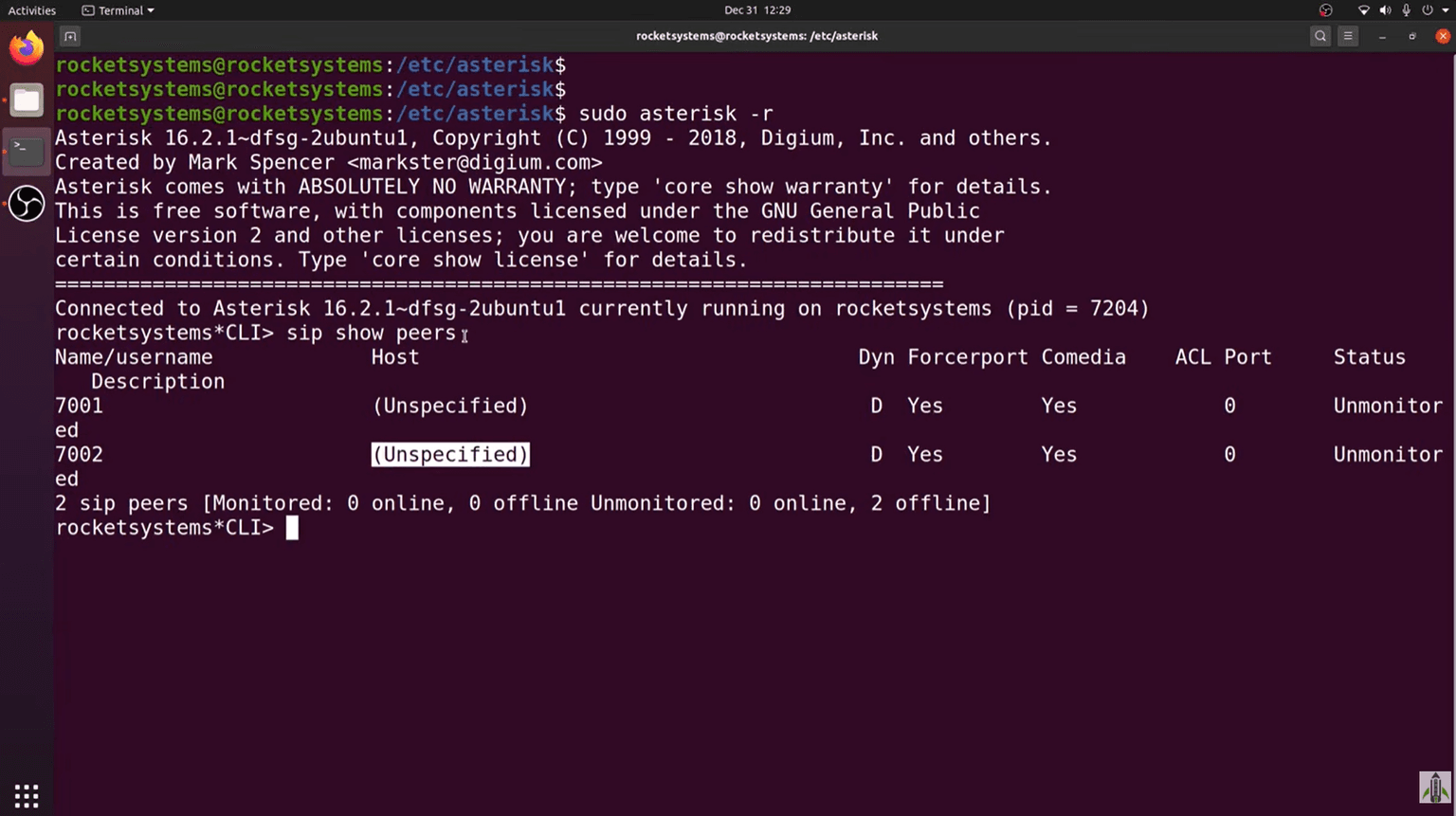The height and width of the screenshot is (816, 1456).
Task: Open the Activities overview
Action: (x=32, y=10)
